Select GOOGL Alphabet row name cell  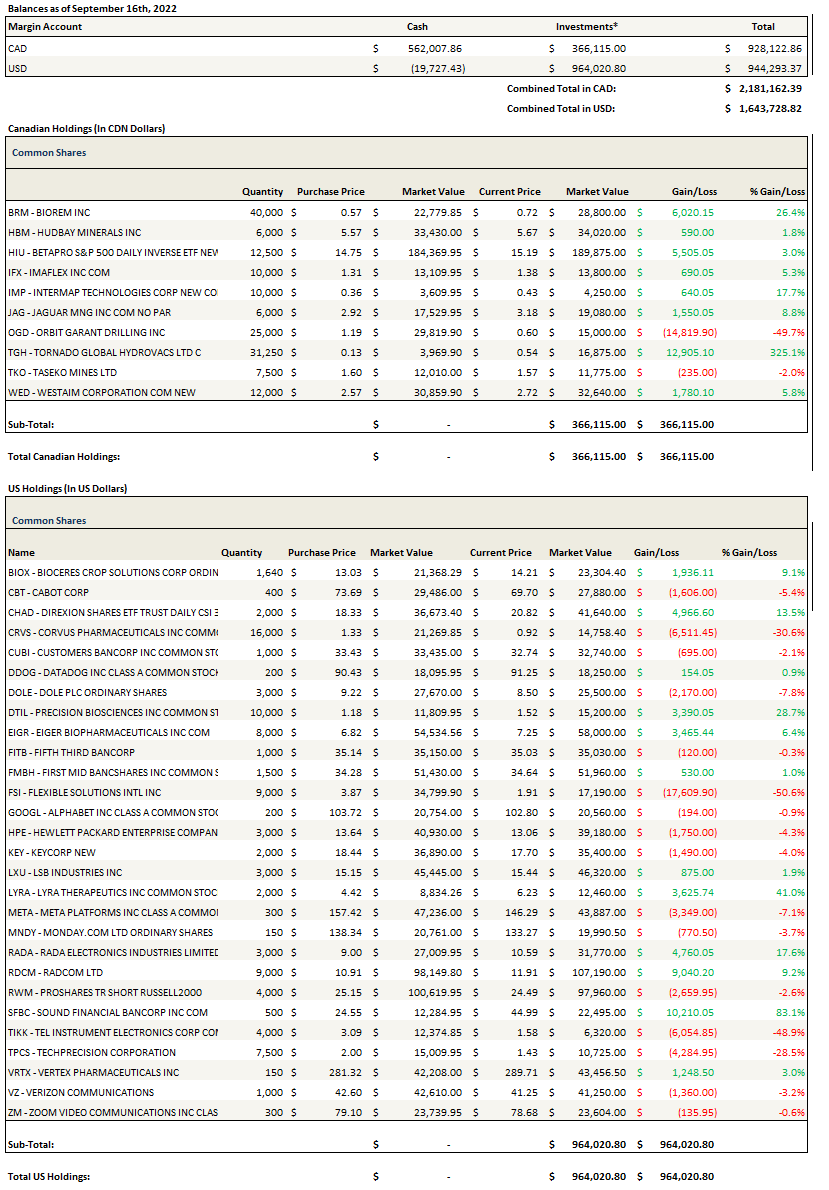(x=112, y=812)
